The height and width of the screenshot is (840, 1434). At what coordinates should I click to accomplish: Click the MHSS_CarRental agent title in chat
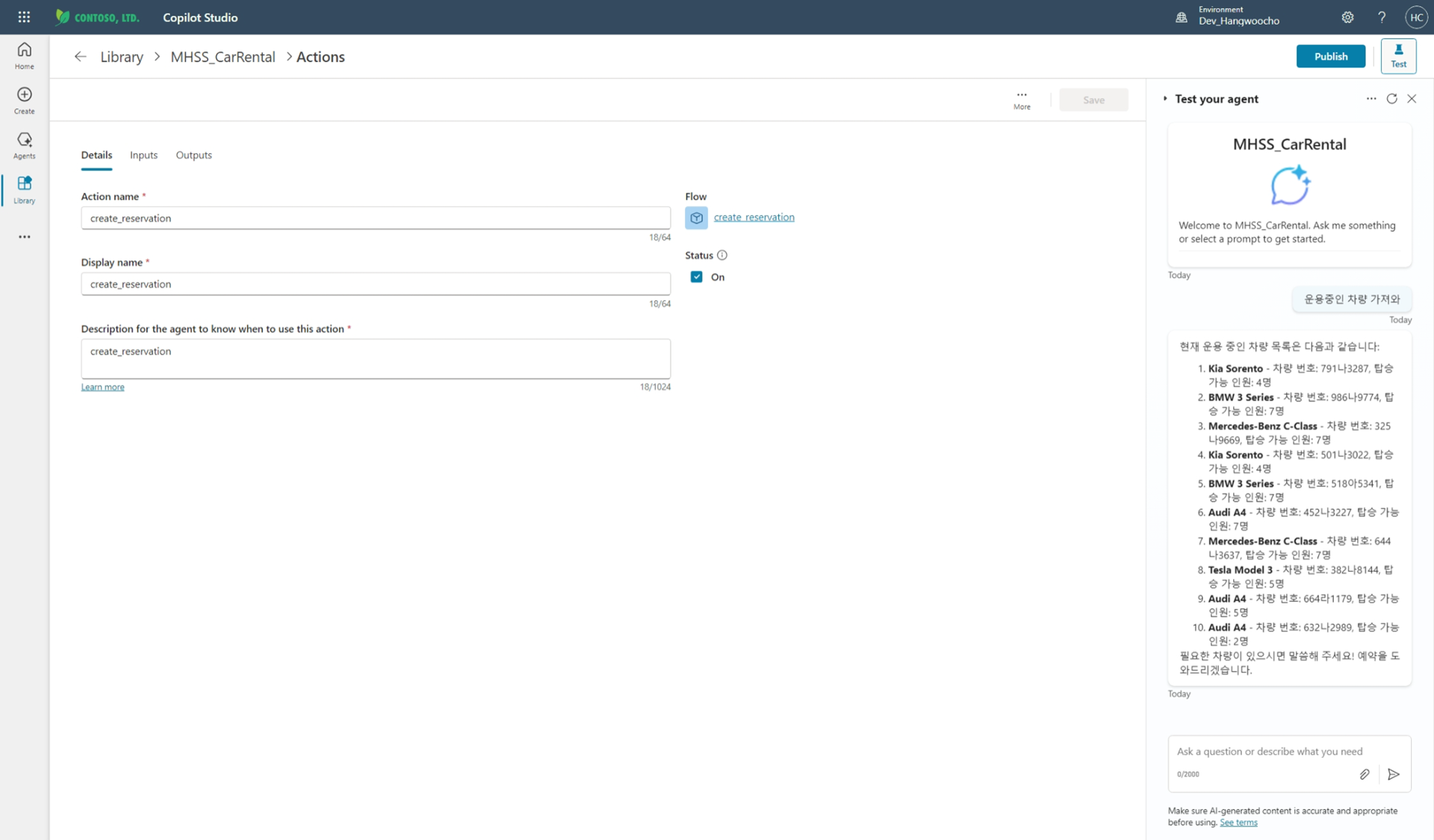point(1289,144)
